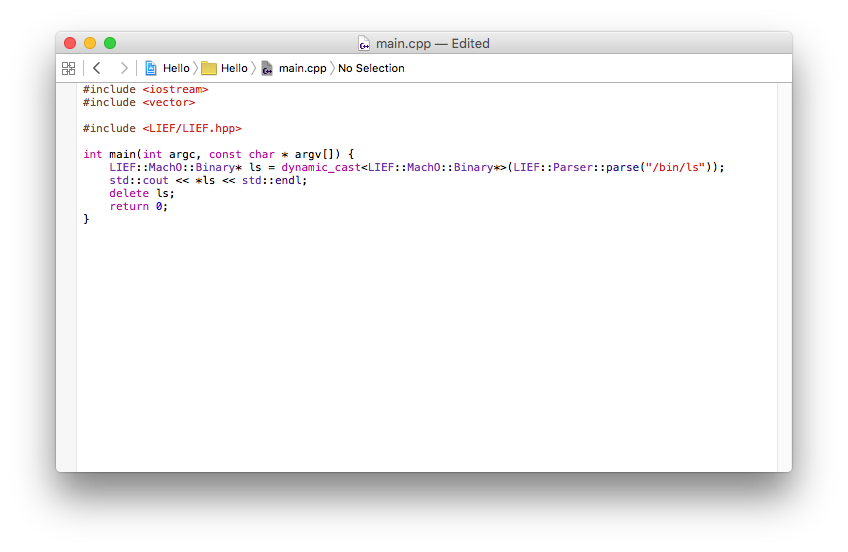Image resolution: width=848 pixels, height=552 pixels.
Task: Open the main.cpp breadcrumb dropdown
Action: pos(302,68)
